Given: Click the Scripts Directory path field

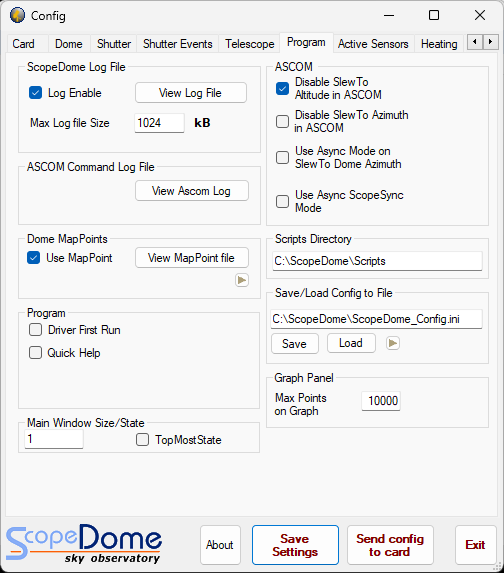Looking at the screenshot, I should click(377, 261).
